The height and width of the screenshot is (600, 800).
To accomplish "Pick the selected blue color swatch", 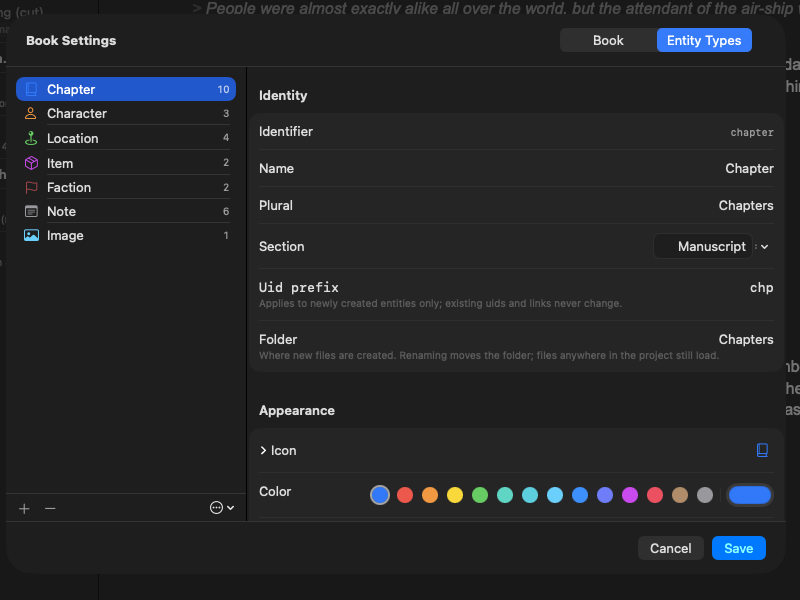I will click(x=380, y=495).
